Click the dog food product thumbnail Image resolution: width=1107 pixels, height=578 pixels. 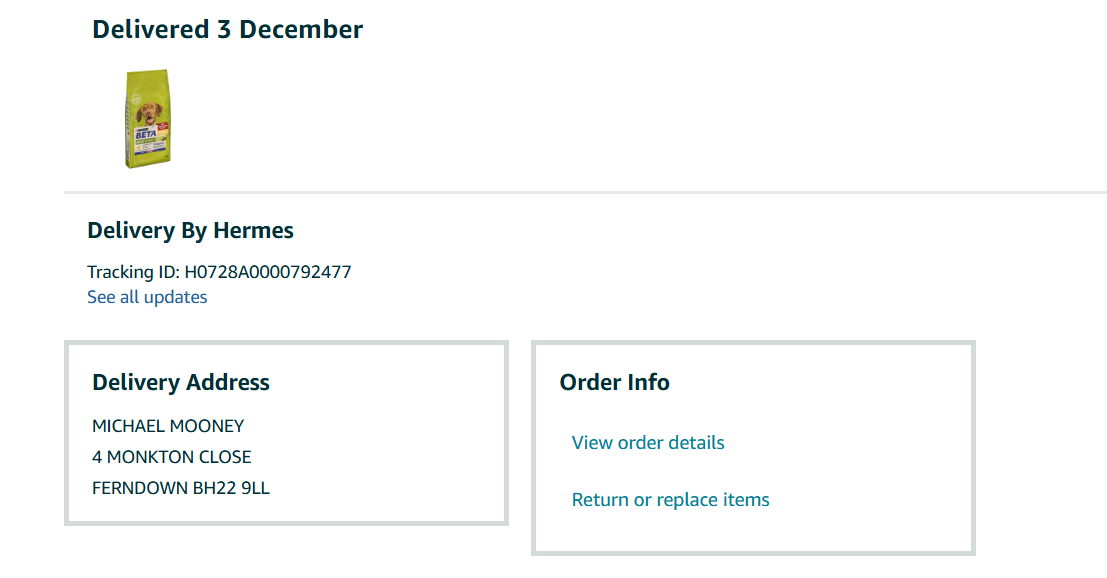[x=148, y=119]
